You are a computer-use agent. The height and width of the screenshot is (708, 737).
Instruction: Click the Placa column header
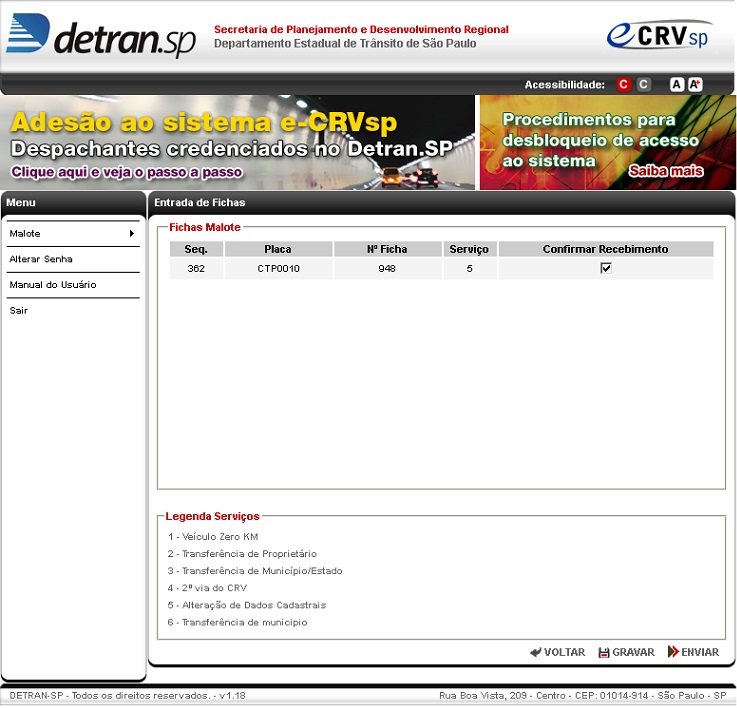[x=278, y=249]
